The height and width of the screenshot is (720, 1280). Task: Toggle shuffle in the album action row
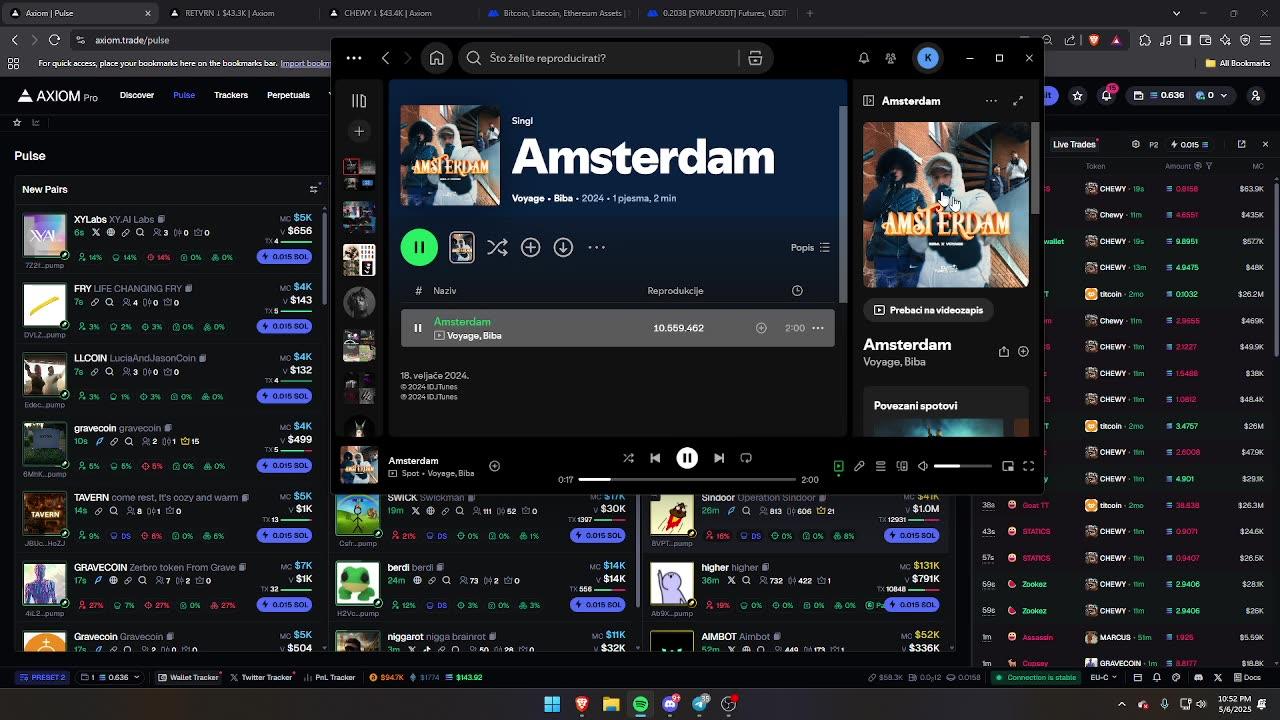click(x=497, y=247)
